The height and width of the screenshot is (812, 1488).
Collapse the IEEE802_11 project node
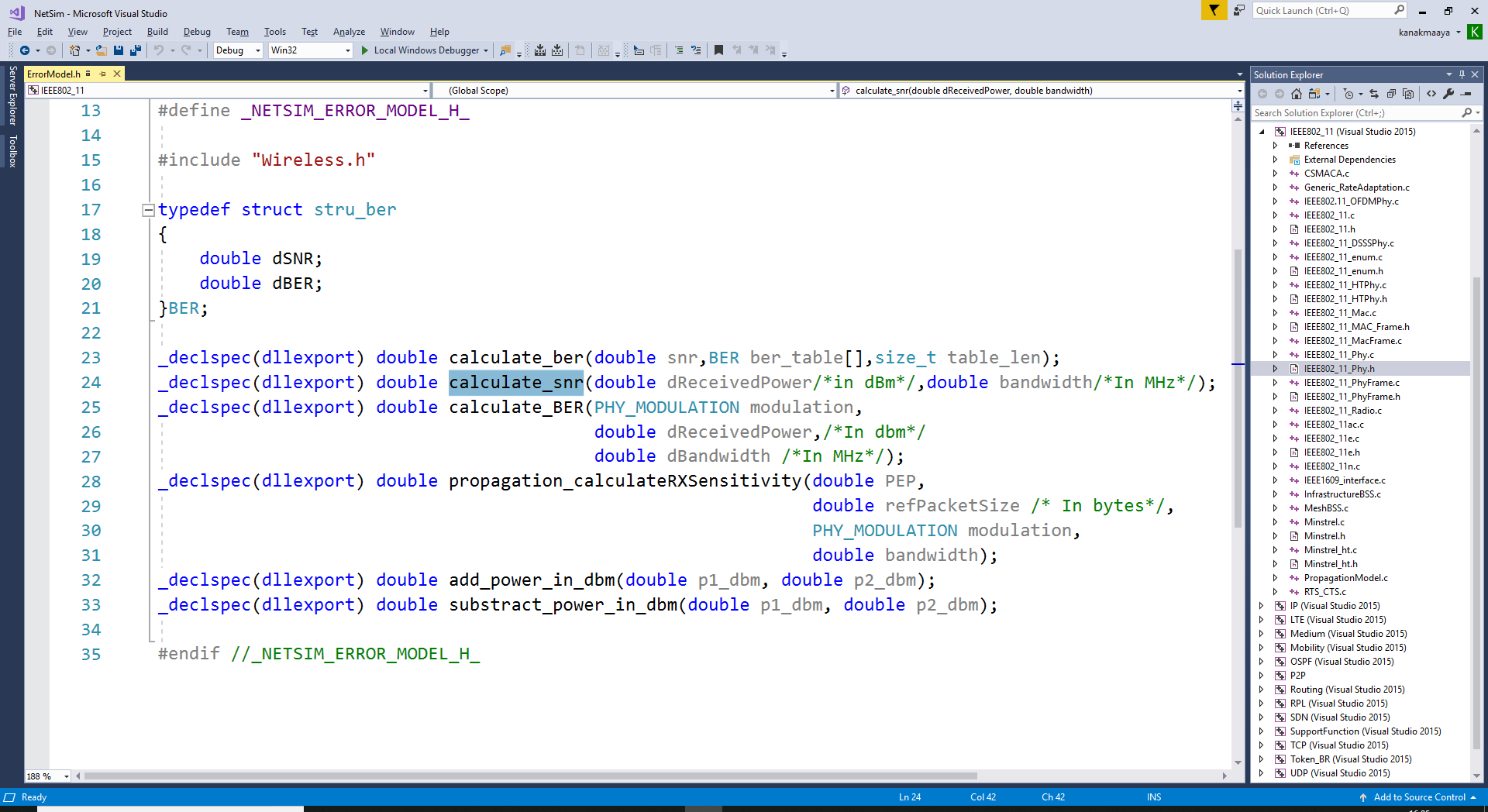coord(1262,132)
